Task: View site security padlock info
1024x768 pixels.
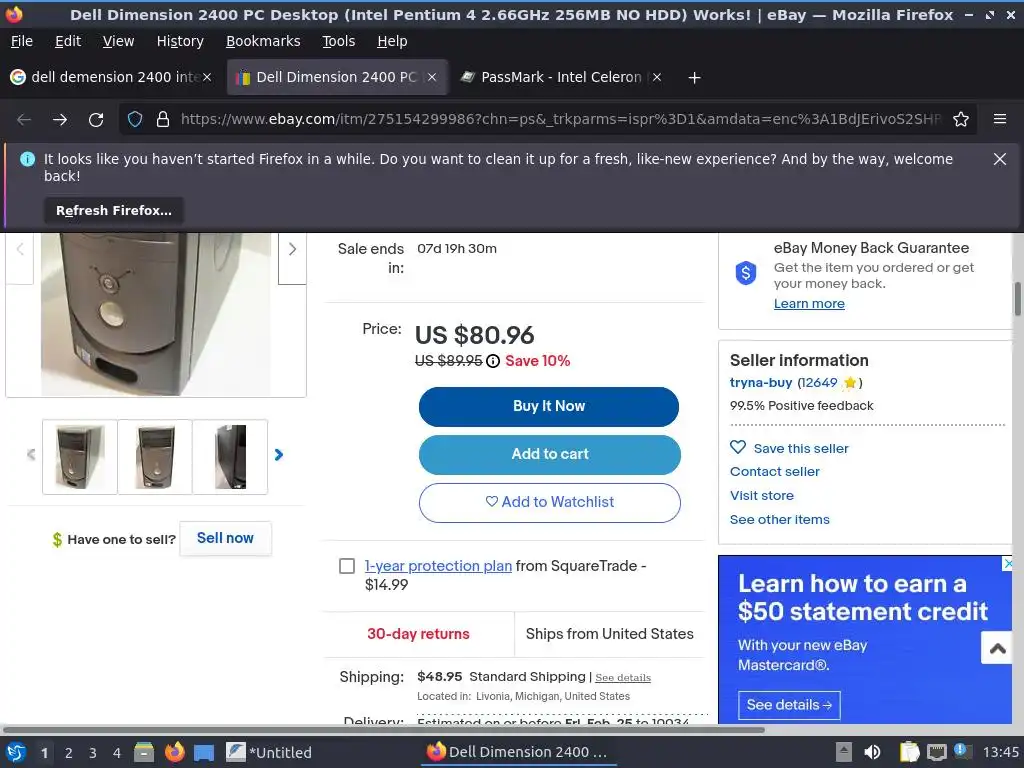Action: pyautogui.click(x=163, y=120)
